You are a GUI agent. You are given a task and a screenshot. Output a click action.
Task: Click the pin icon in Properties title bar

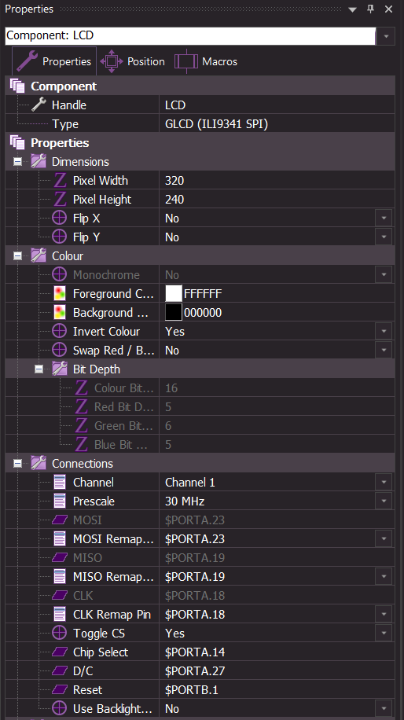pyautogui.click(x=370, y=9)
